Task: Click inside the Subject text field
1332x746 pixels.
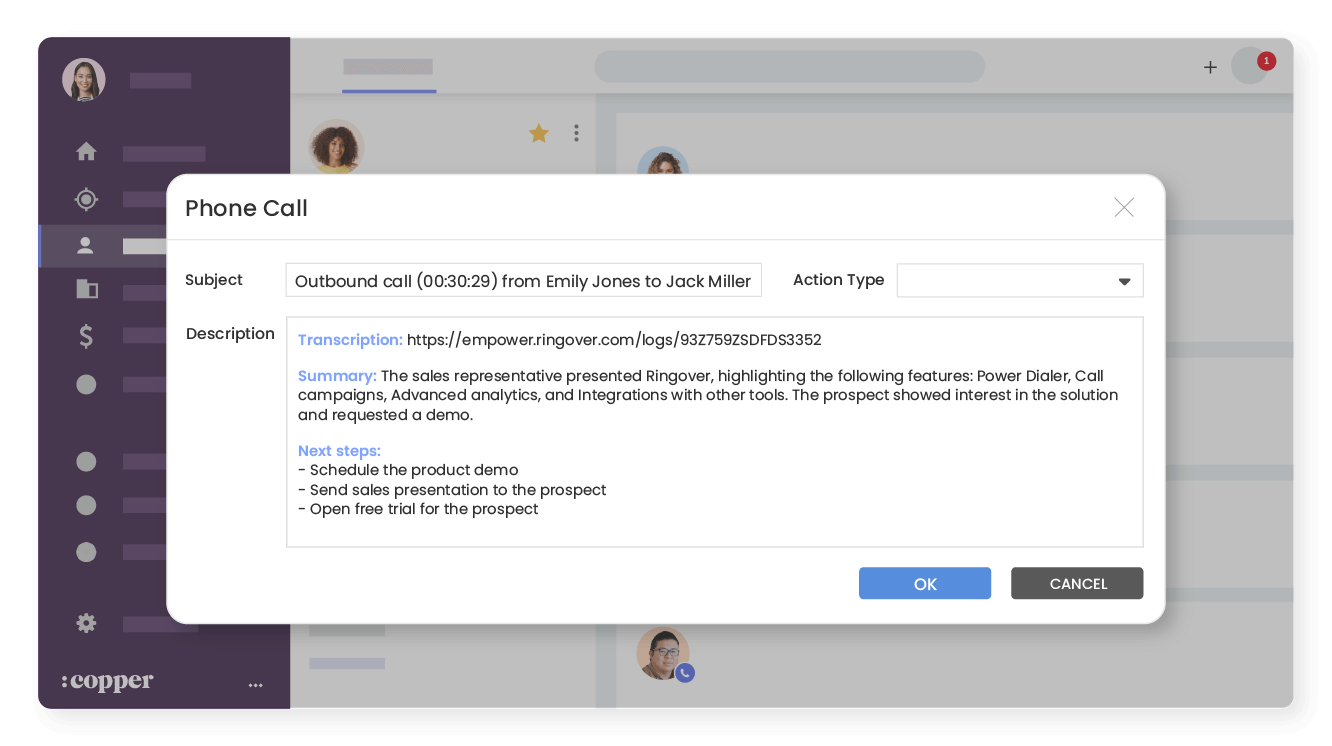Action: tap(523, 280)
